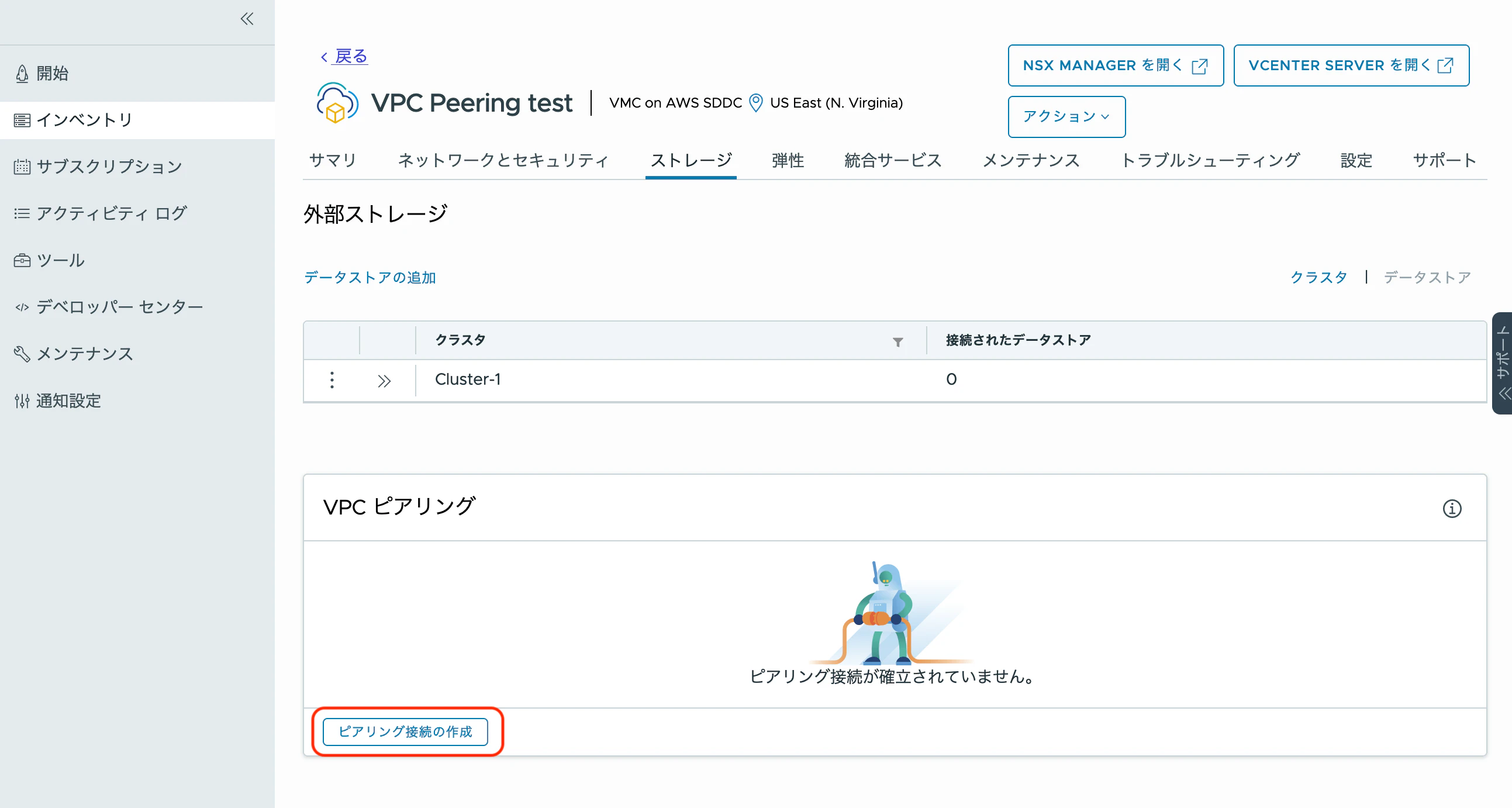
Task: Open the アクション dropdown menu
Action: [x=1066, y=117]
